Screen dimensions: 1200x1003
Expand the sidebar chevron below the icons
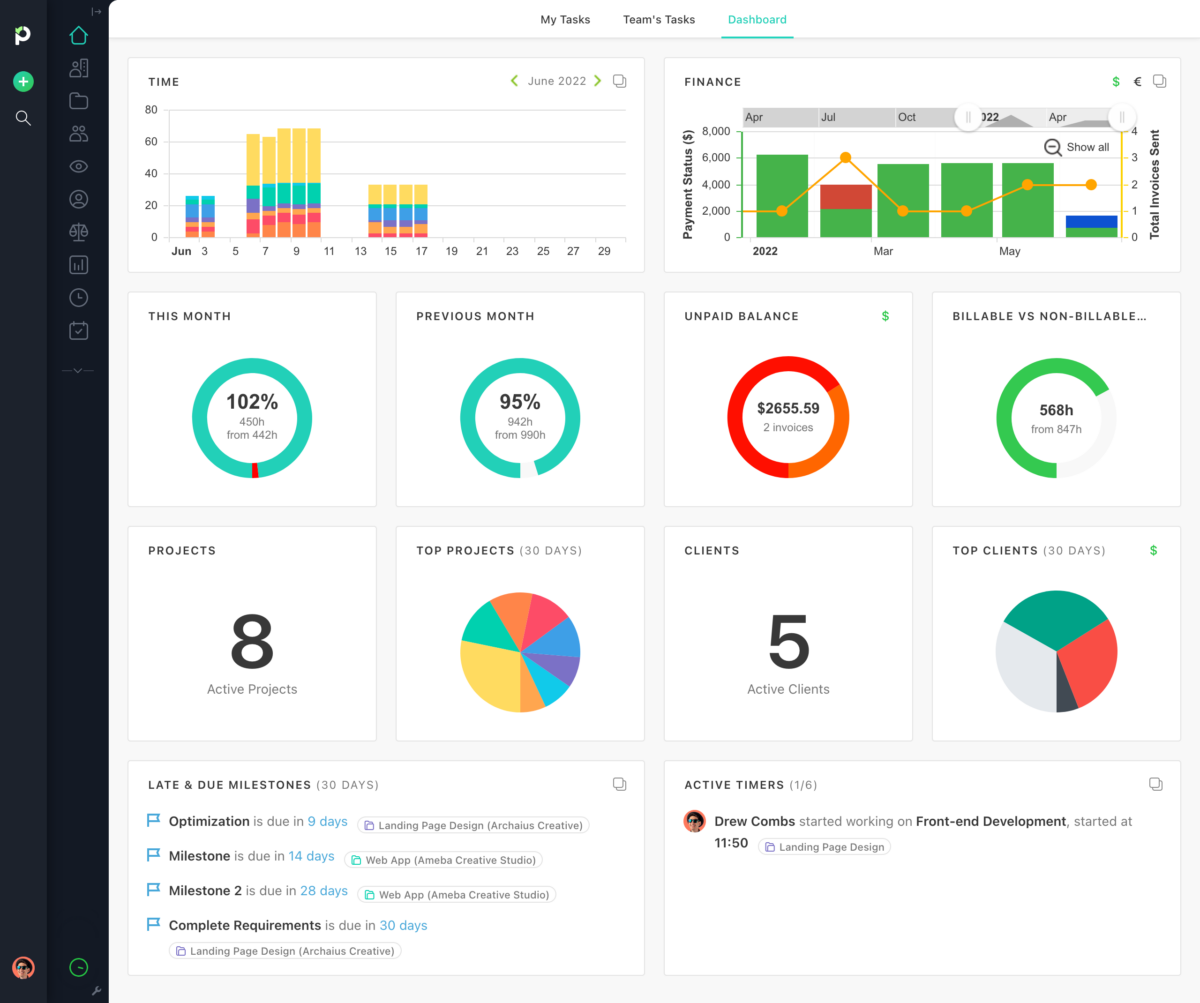(x=78, y=370)
